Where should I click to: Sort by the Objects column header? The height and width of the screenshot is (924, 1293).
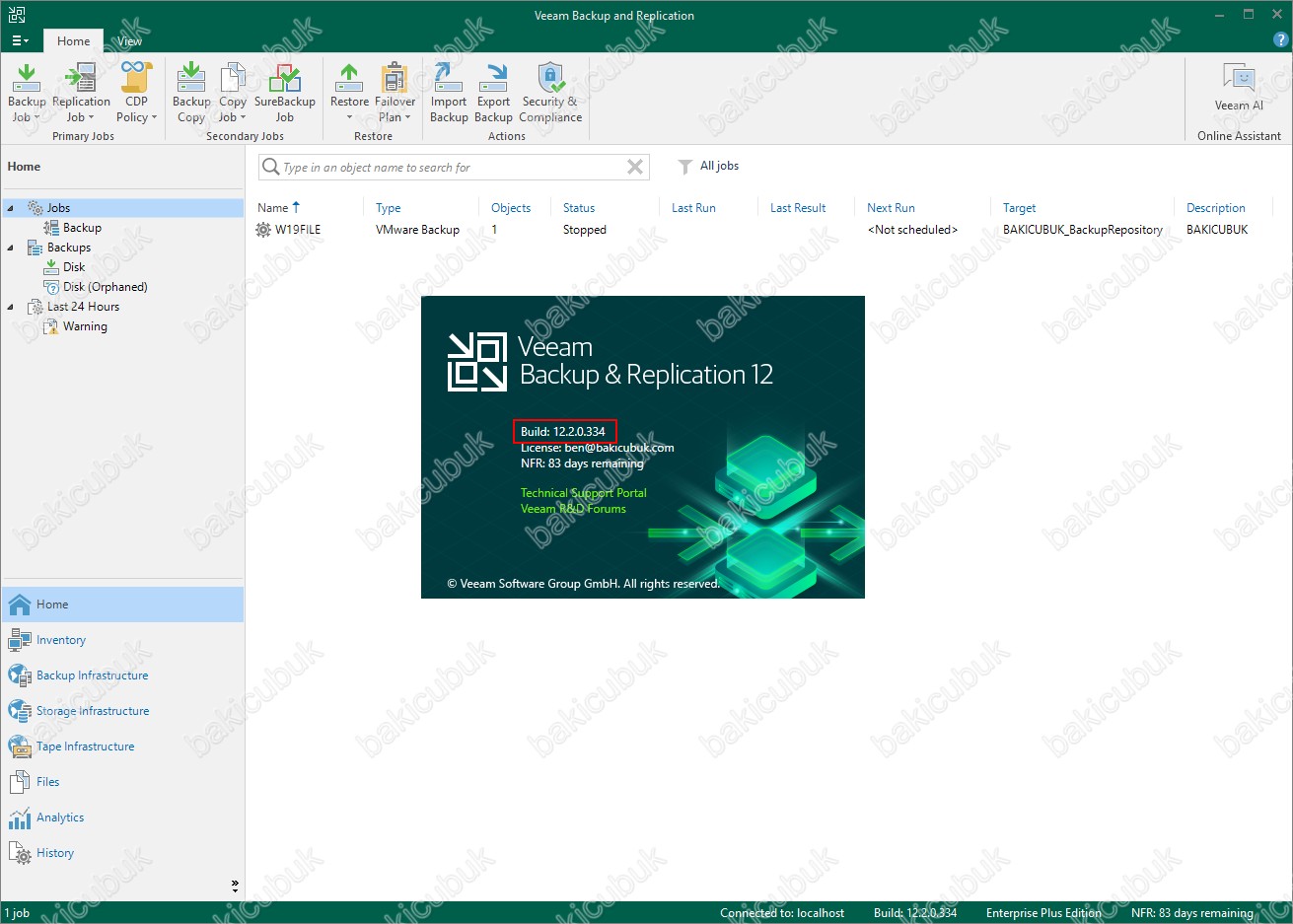coord(511,208)
